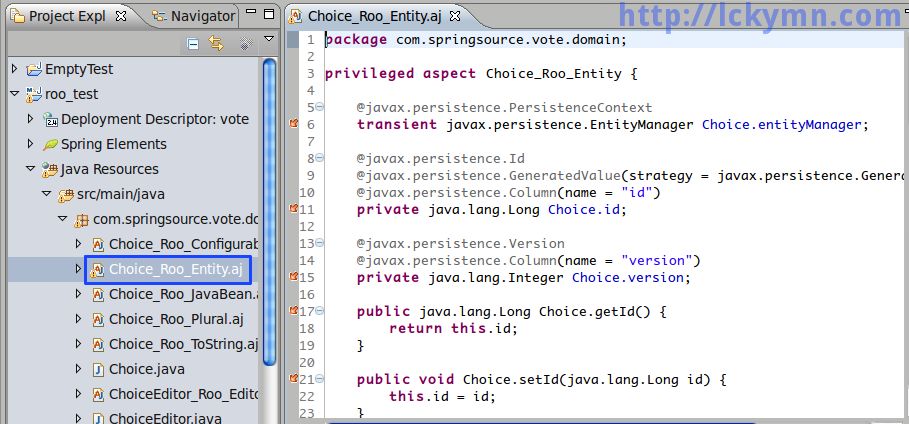Maximize the Project Explorer panel
Screen dimensions: 909x424
coord(269,14)
